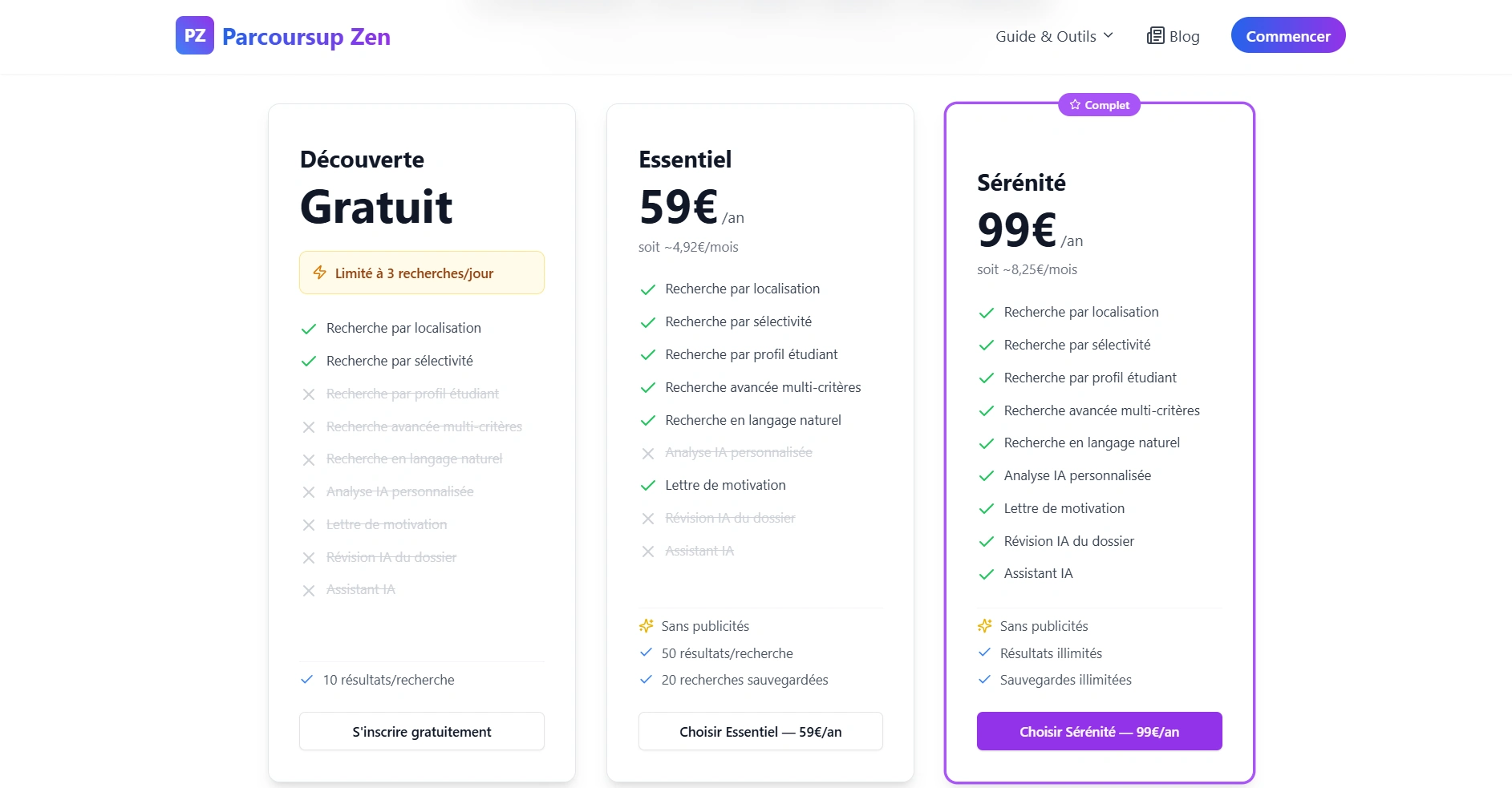Choose Sérénité plan at 99€/an
This screenshot has height=788, width=1512.
tap(1100, 731)
